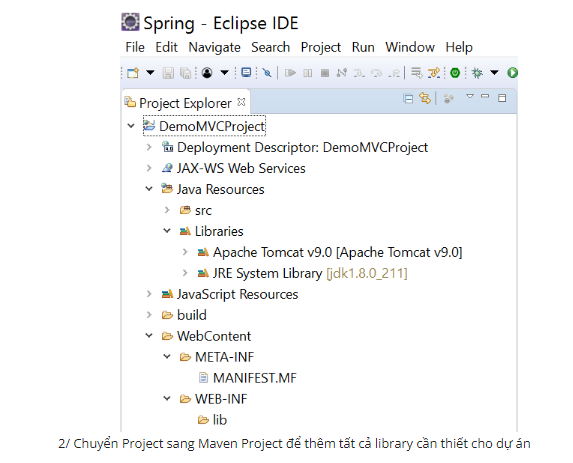The width and height of the screenshot is (573, 463).
Task: Open the Run menu
Action: pyautogui.click(x=363, y=47)
